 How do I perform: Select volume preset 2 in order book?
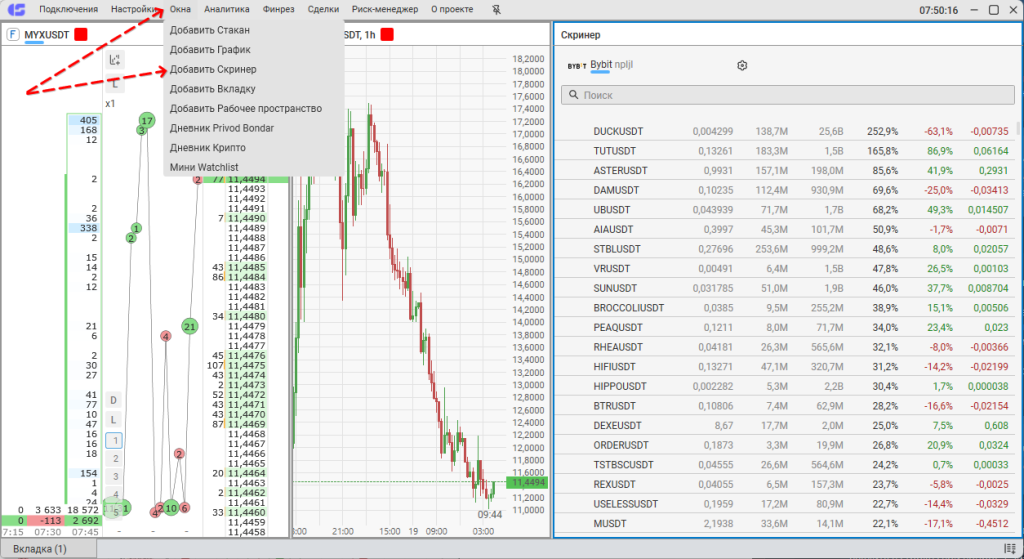point(115,458)
